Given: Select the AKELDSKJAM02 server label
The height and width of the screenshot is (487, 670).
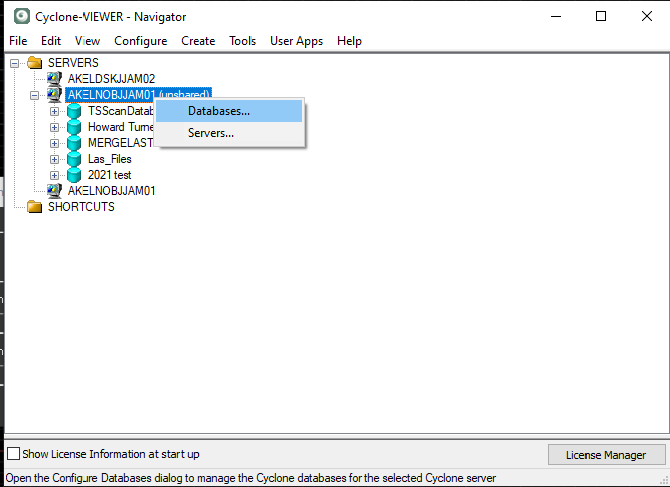Looking at the screenshot, I should (x=111, y=79).
